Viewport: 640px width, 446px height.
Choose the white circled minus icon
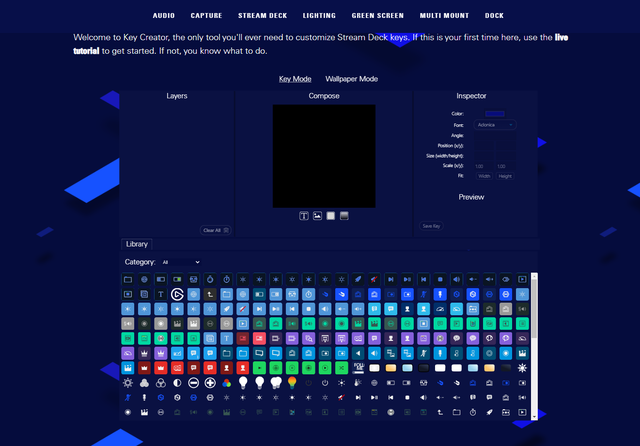tap(193, 383)
